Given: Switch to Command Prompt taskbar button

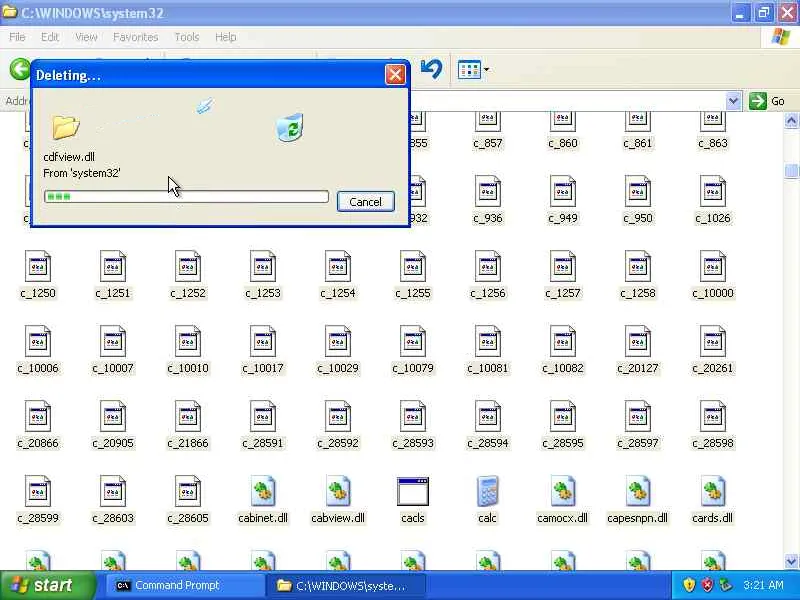Looking at the screenshot, I should (185, 585).
